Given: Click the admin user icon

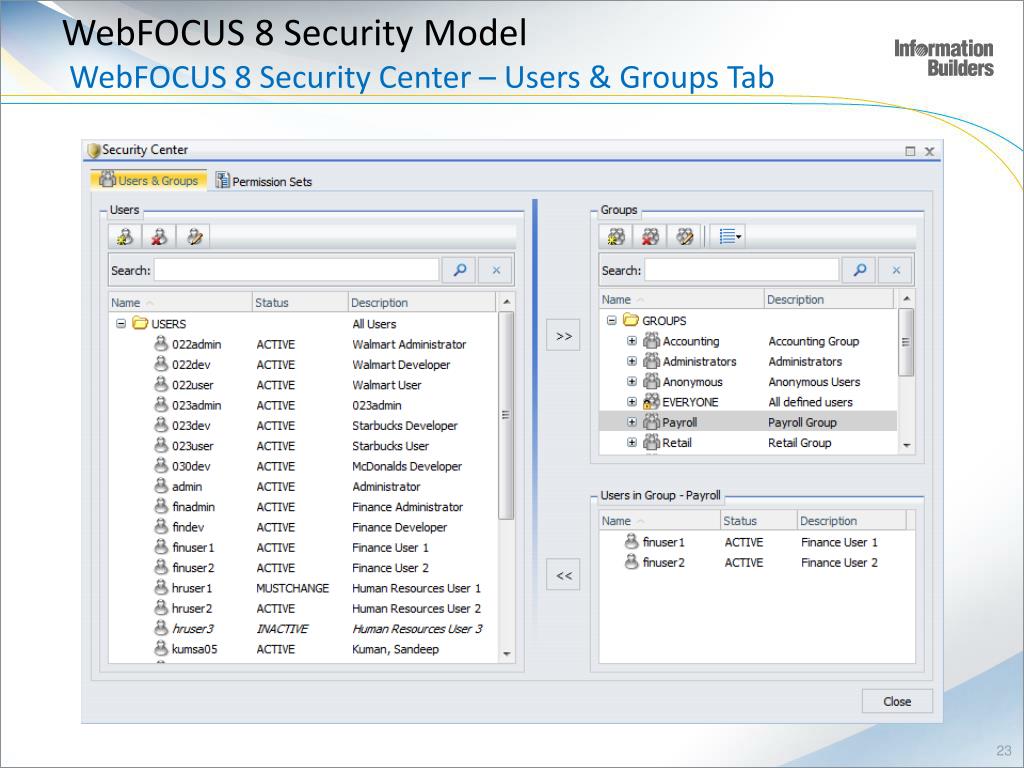Looking at the screenshot, I should (x=161, y=486).
